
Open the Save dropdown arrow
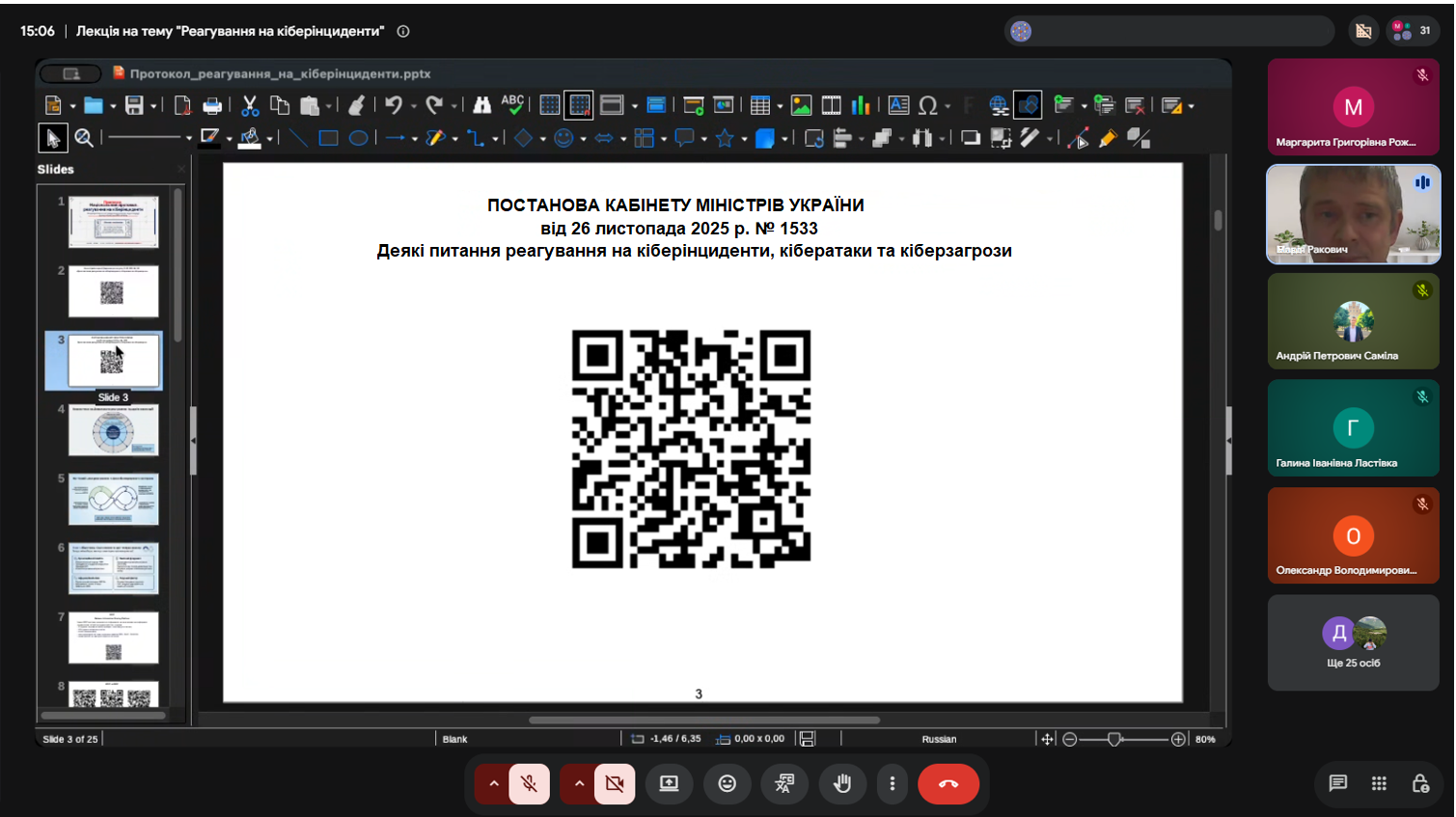click(153, 106)
